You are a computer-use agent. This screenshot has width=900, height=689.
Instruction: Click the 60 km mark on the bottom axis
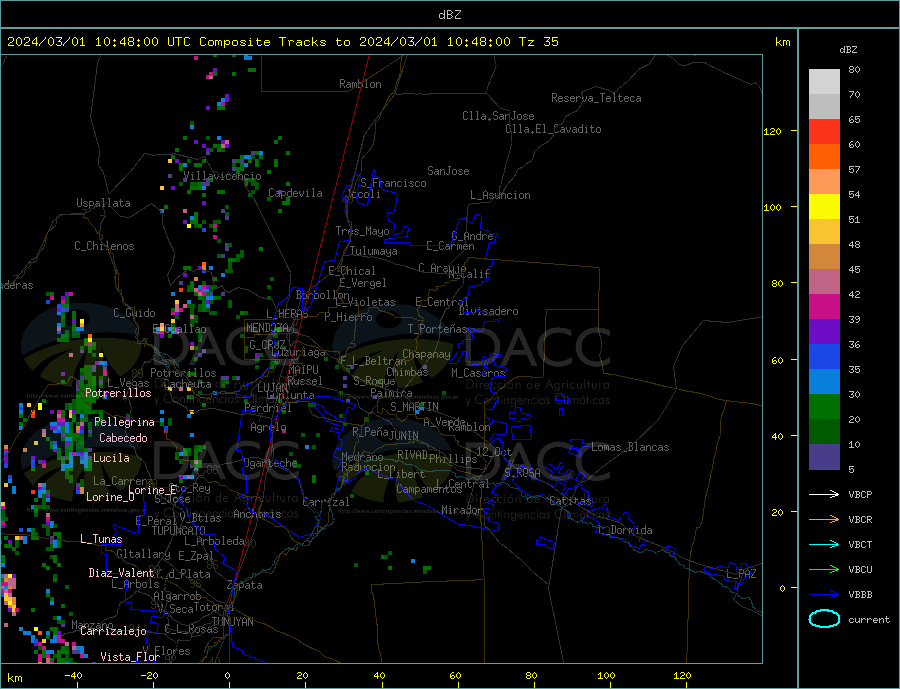(455, 676)
